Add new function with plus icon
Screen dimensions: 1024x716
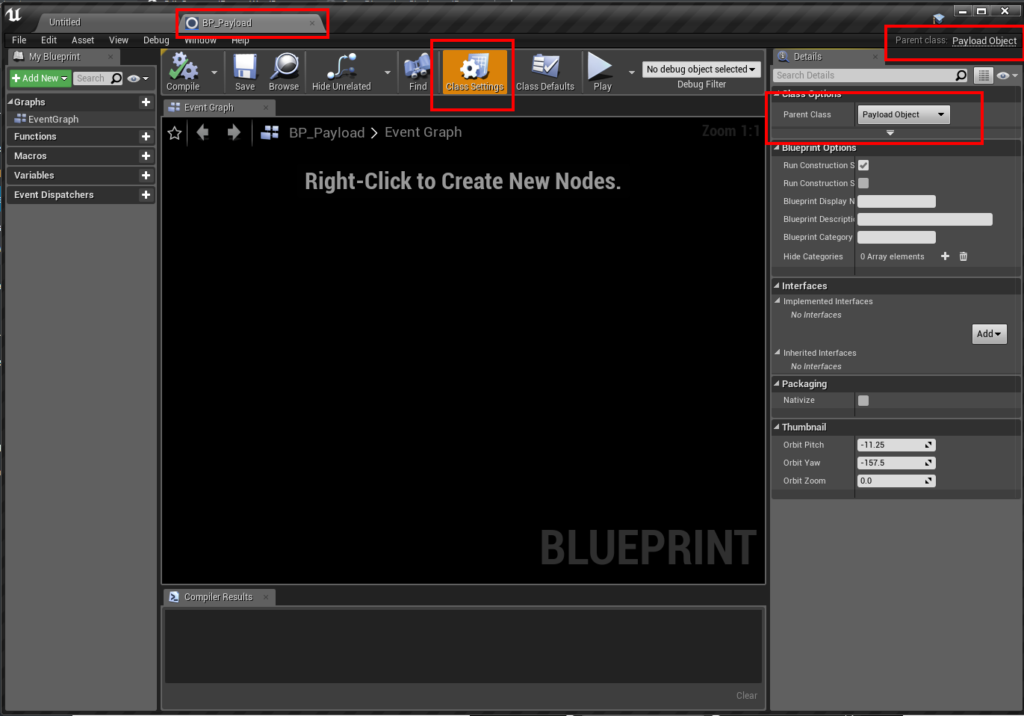pyautogui.click(x=146, y=137)
